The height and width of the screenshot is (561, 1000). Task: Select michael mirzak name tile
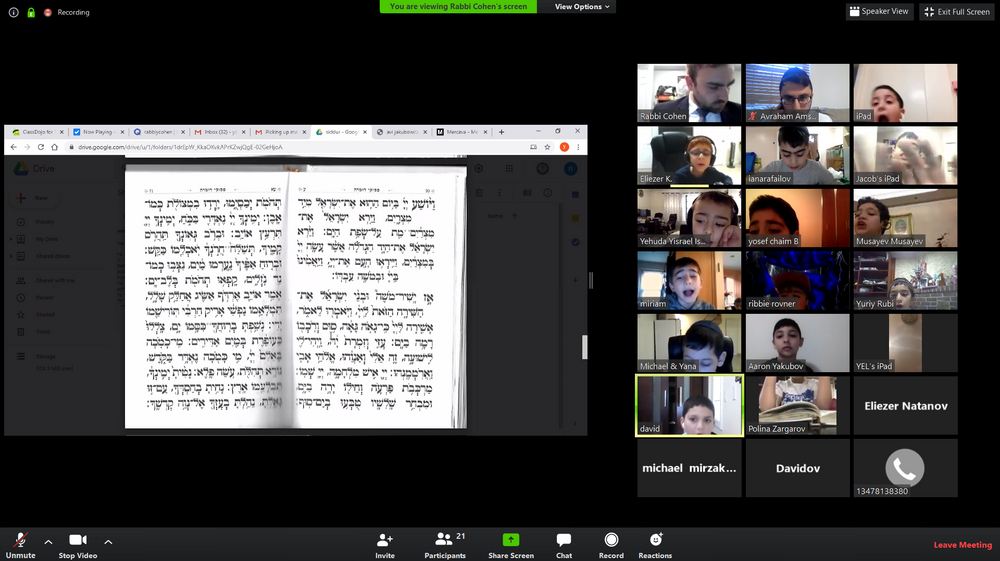[689, 468]
